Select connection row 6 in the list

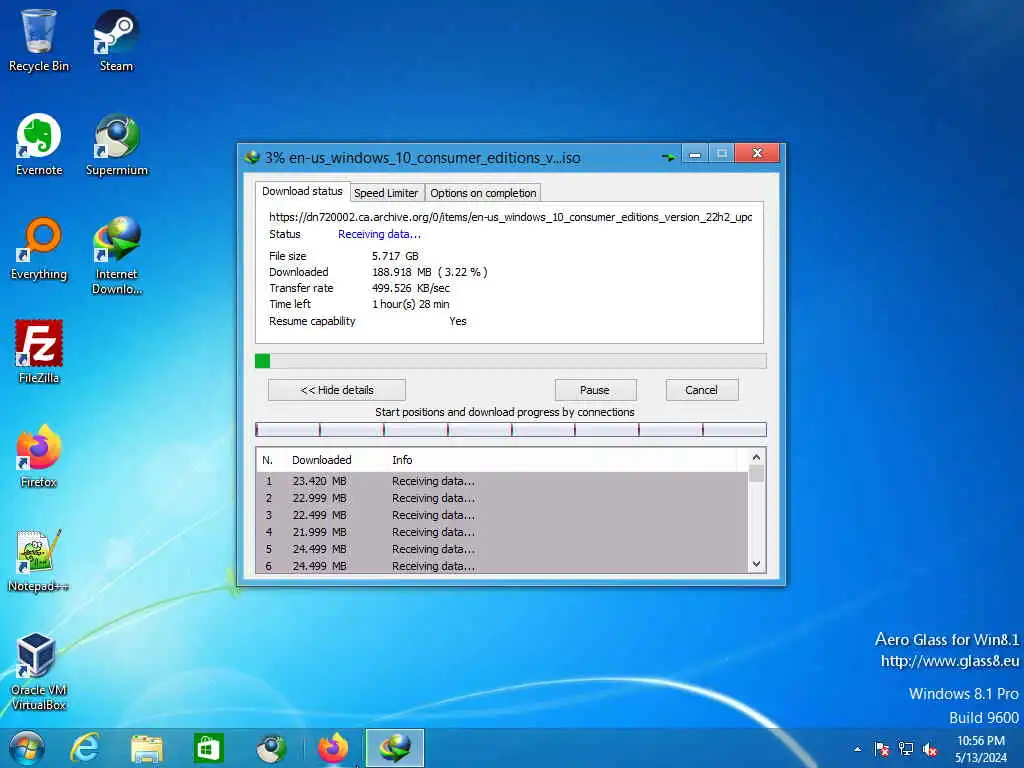click(502, 566)
